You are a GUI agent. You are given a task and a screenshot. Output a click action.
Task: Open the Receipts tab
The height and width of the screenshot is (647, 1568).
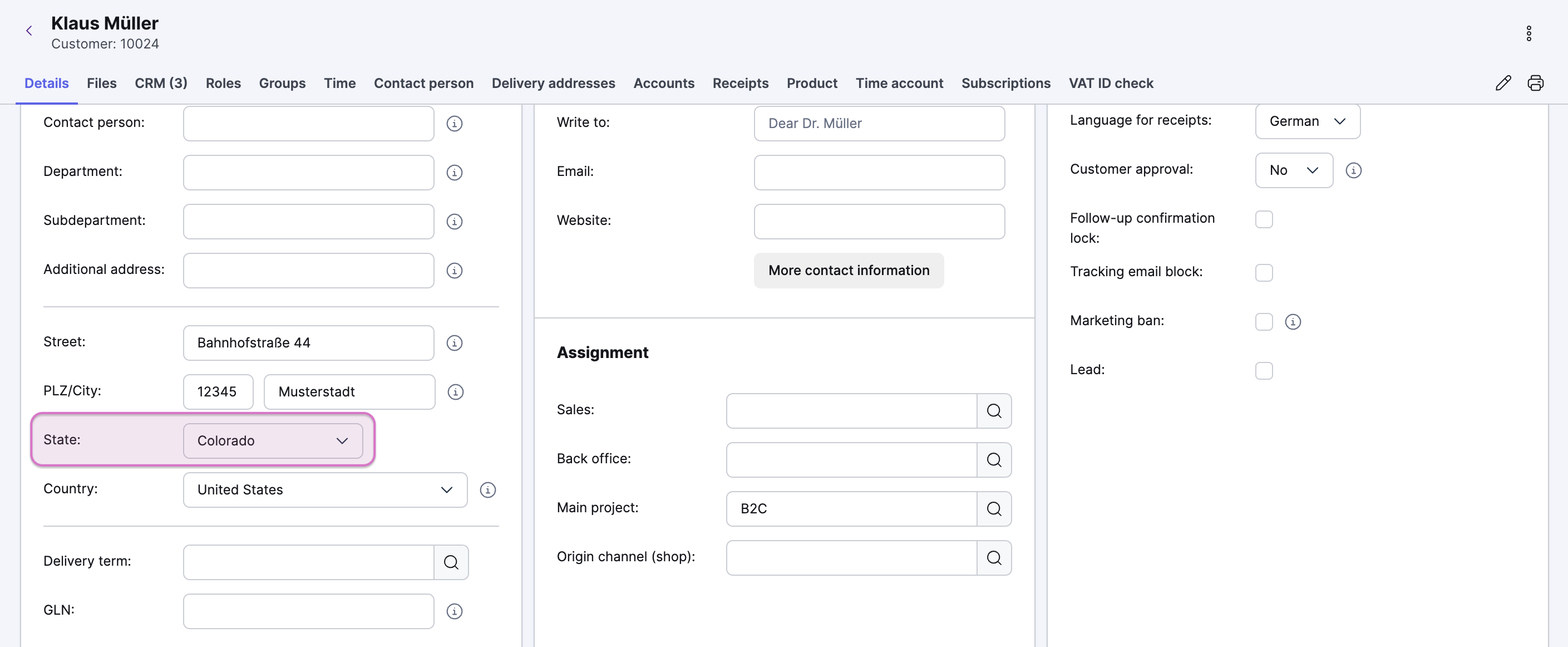[740, 83]
